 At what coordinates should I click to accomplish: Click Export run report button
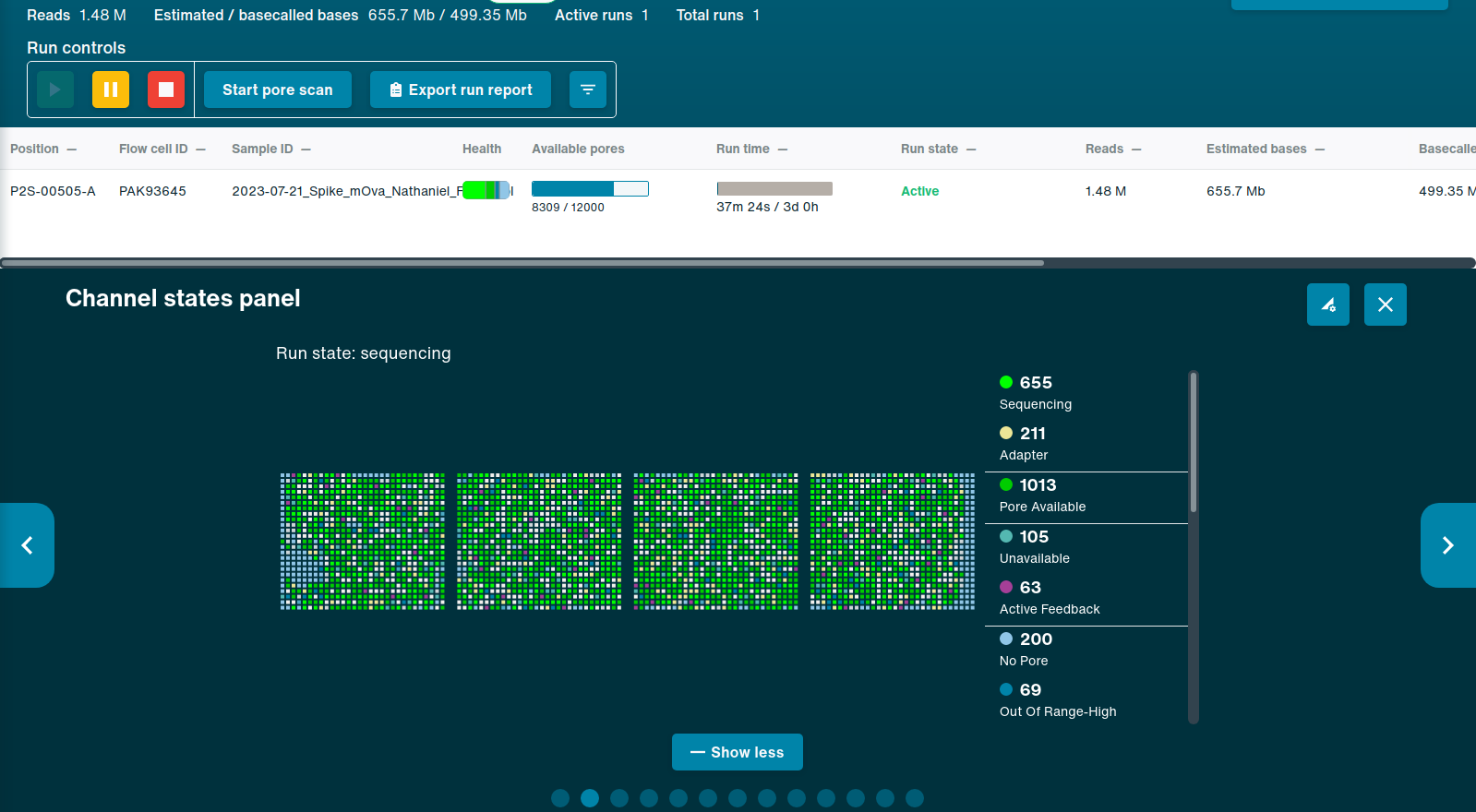point(460,90)
